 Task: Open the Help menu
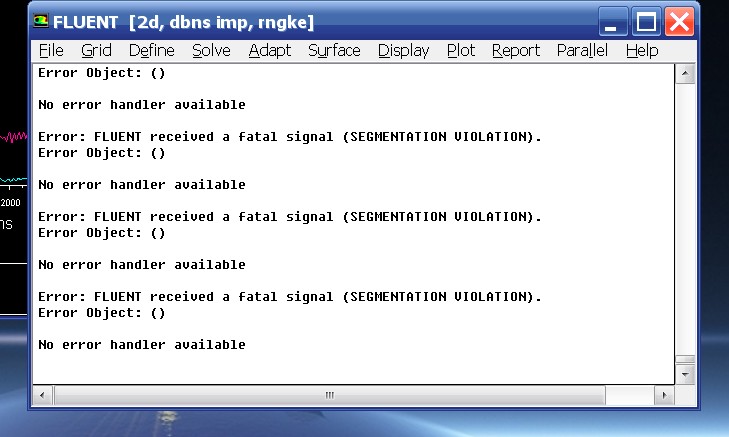pyautogui.click(x=642, y=50)
